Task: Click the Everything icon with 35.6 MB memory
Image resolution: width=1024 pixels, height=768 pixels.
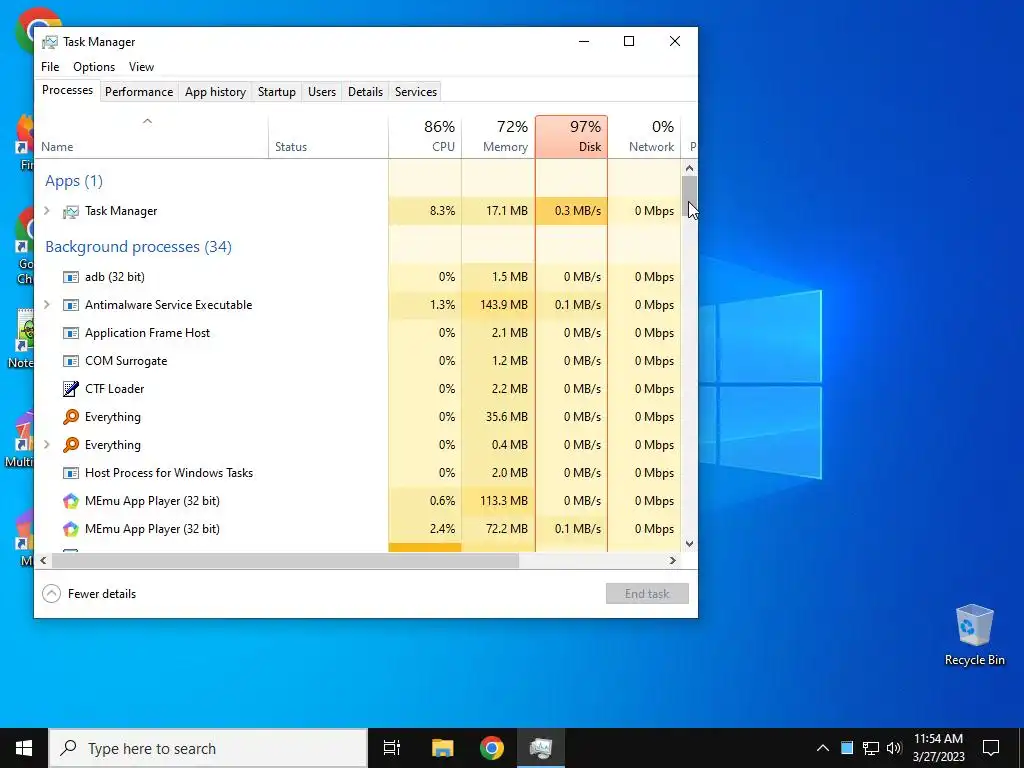Action: coord(71,417)
